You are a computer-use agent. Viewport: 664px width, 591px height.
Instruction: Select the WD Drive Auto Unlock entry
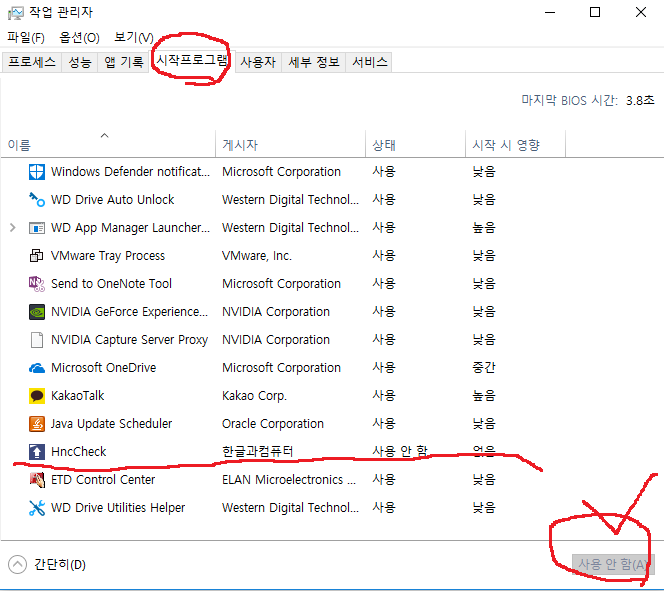point(112,200)
